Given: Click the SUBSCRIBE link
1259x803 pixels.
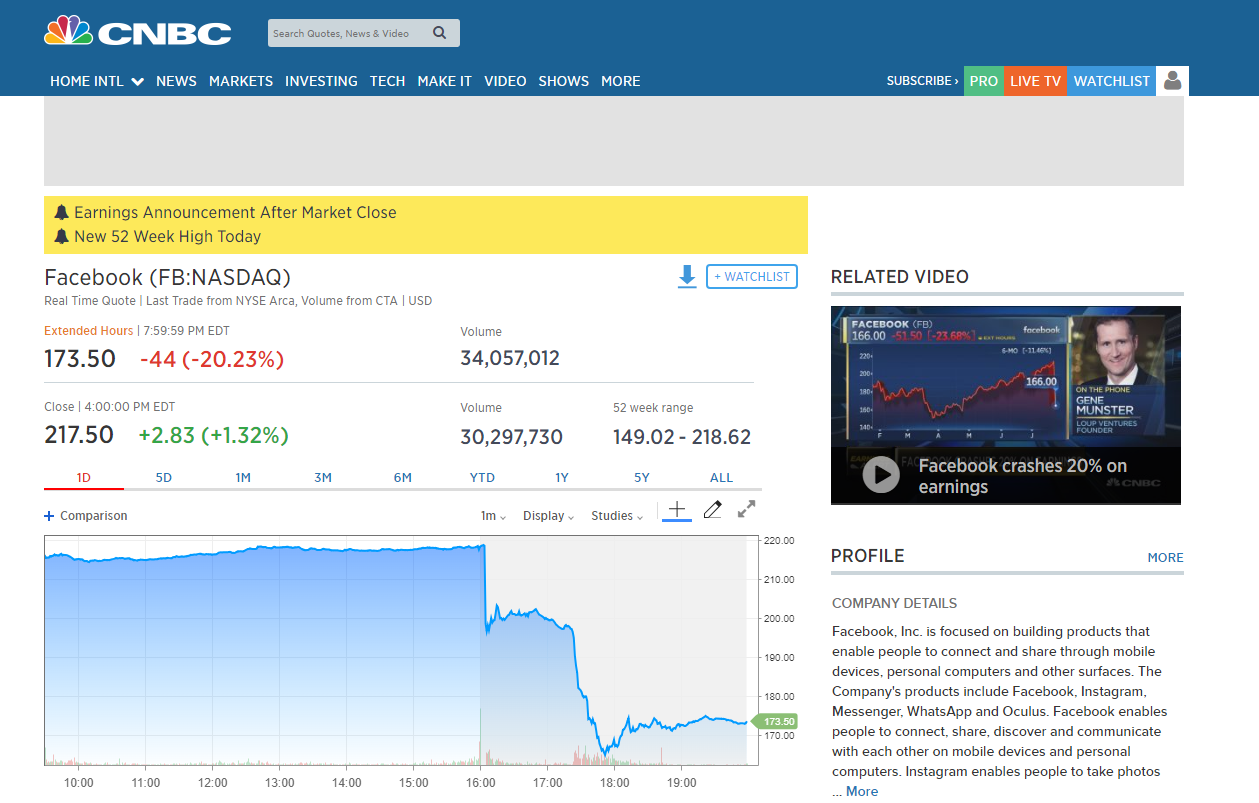Looking at the screenshot, I should (x=922, y=81).
